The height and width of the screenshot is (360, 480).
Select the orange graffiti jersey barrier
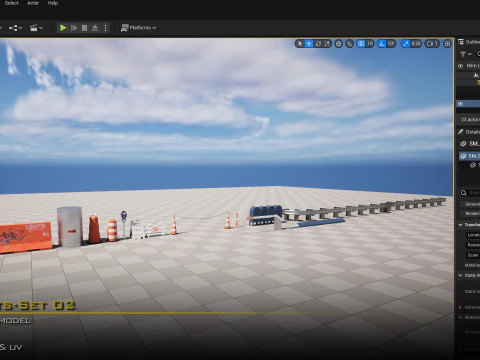coord(26,237)
